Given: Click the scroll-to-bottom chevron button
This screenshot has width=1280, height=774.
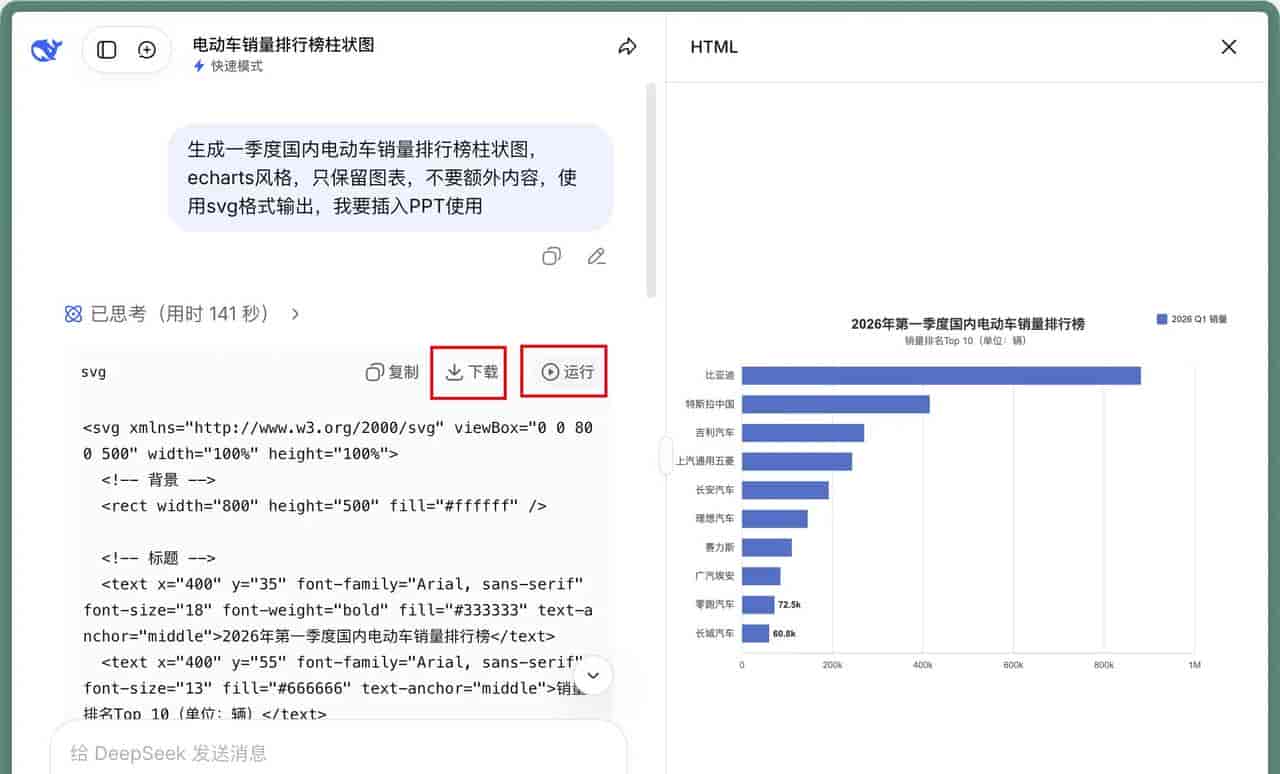Looking at the screenshot, I should point(593,676).
